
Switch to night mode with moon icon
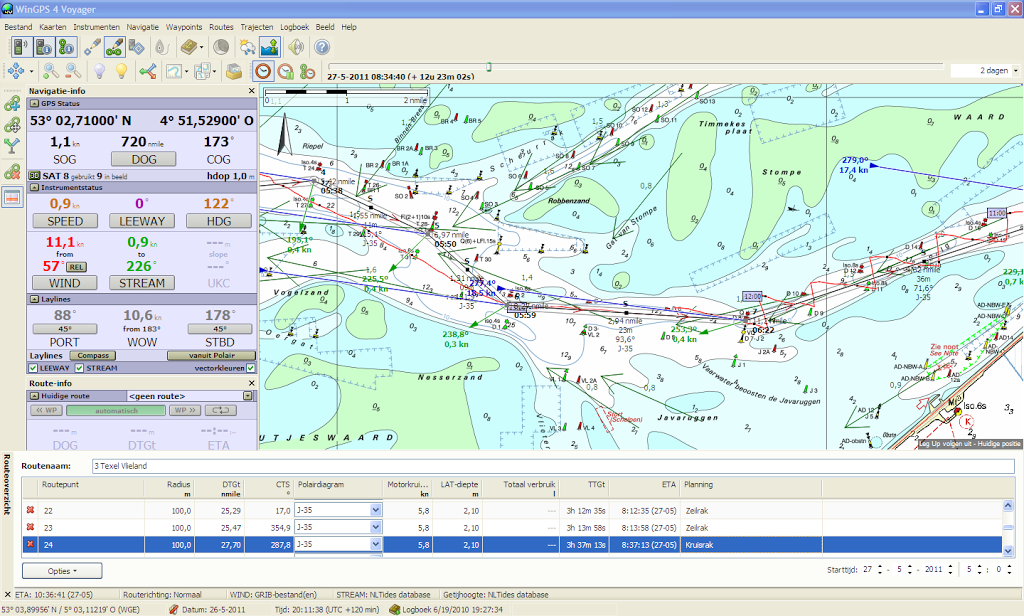tap(221, 47)
